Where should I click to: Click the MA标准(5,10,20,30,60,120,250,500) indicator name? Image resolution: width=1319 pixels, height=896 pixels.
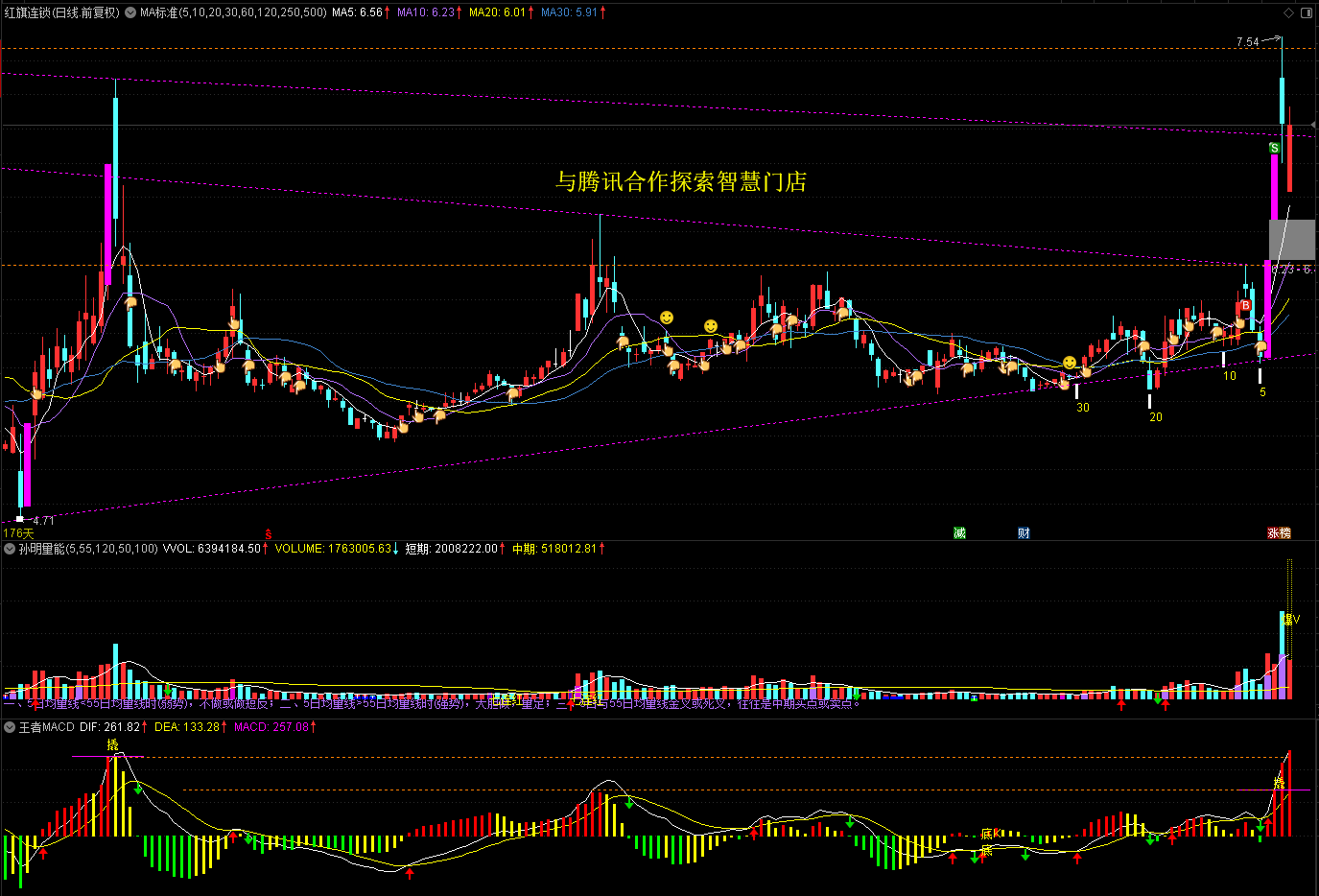point(233,12)
